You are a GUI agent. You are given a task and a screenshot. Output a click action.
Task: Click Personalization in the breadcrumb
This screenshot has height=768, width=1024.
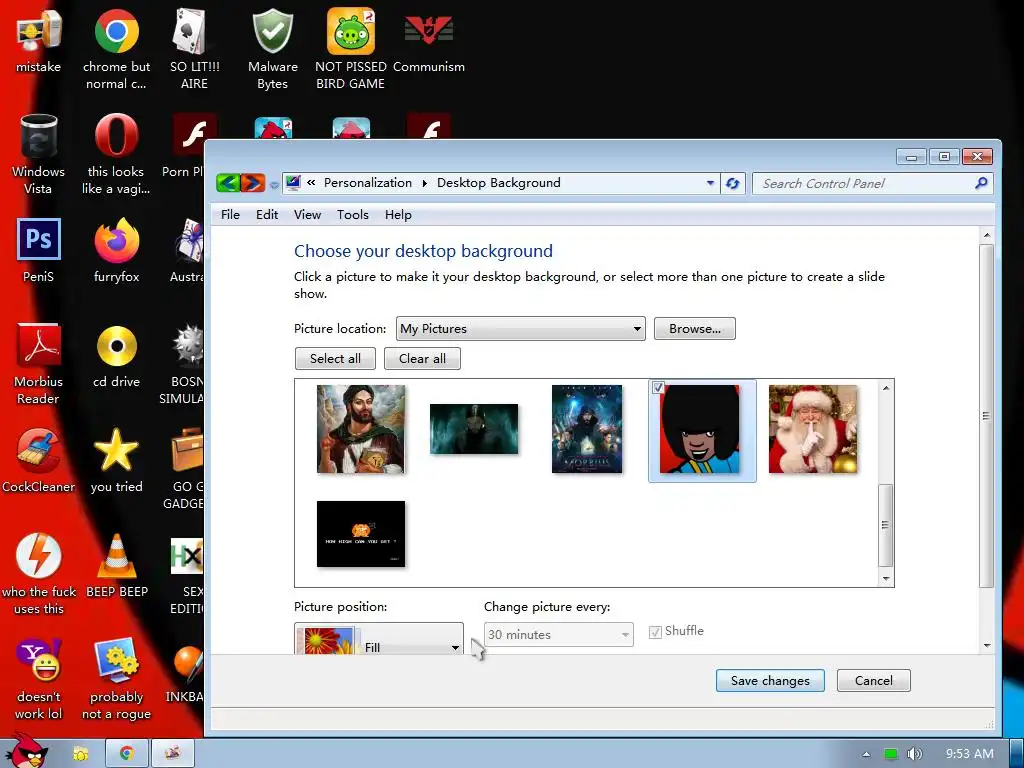click(368, 183)
